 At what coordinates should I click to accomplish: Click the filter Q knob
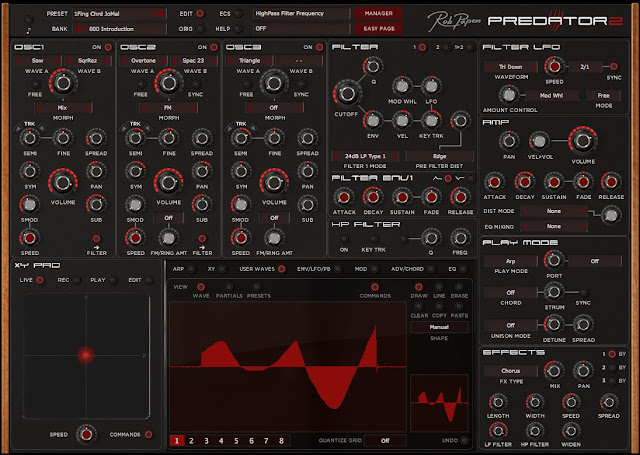pyautogui.click(x=372, y=66)
